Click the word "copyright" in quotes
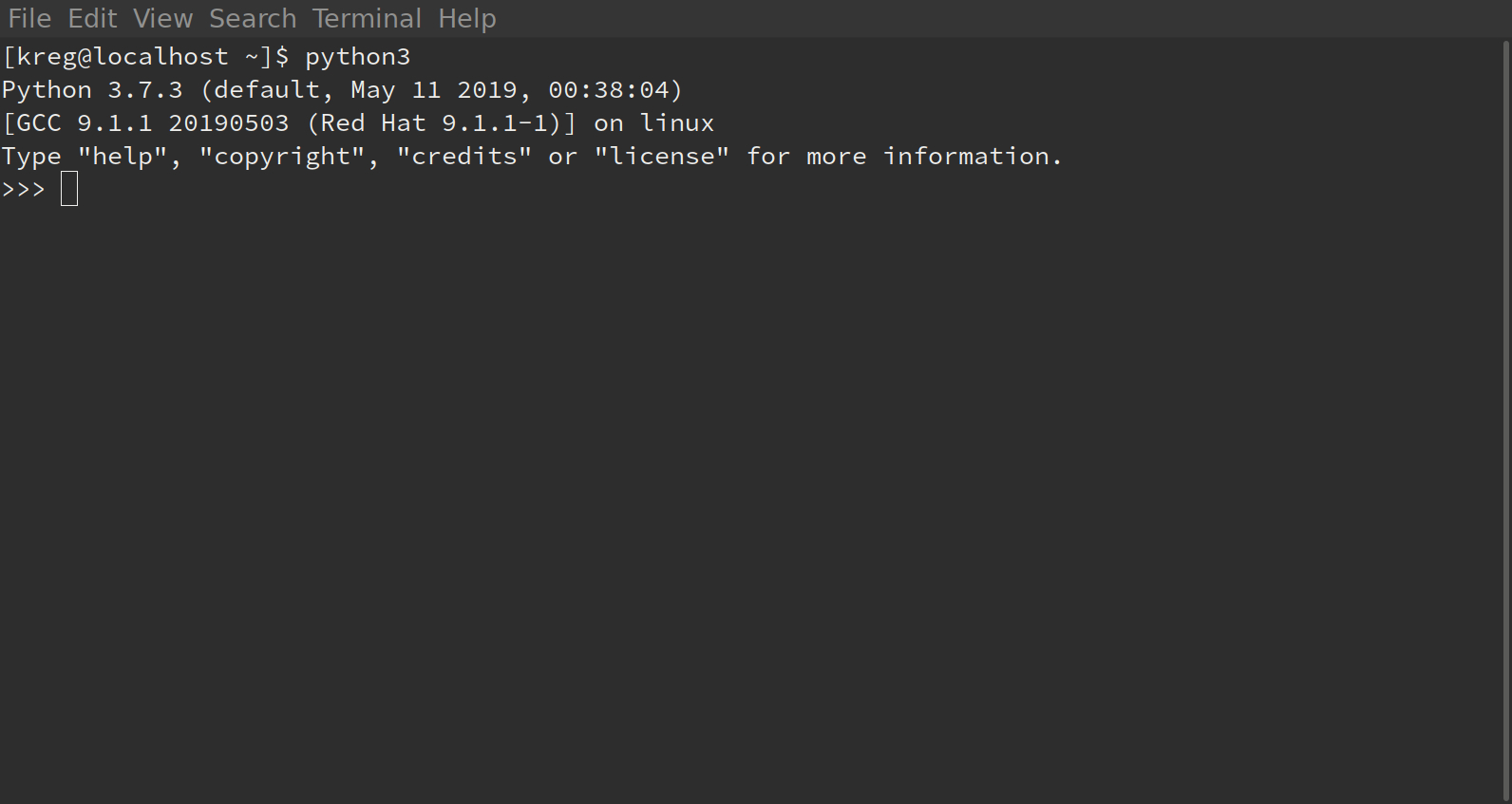The image size is (1512, 804). point(282,157)
